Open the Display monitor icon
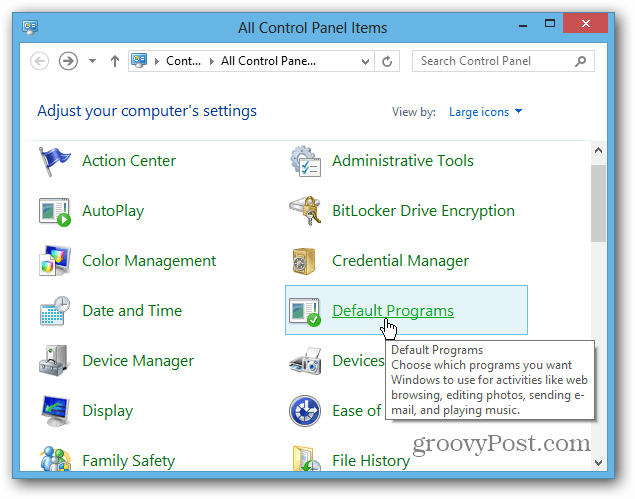Image resolution: width=635 pixels, height=499 pixels. pos(55,411)
